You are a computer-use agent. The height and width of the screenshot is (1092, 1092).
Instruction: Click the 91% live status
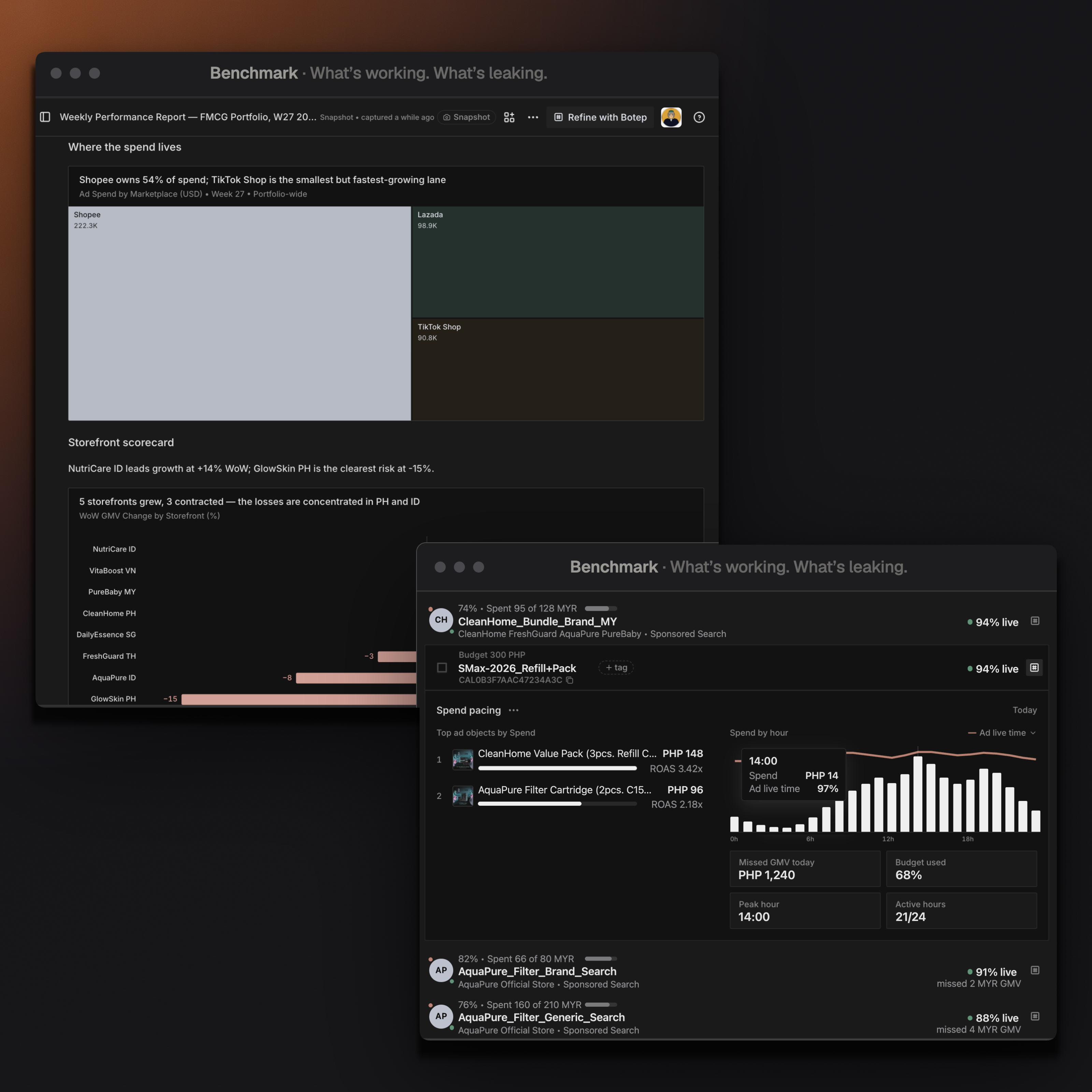click(x=992, y=972)
